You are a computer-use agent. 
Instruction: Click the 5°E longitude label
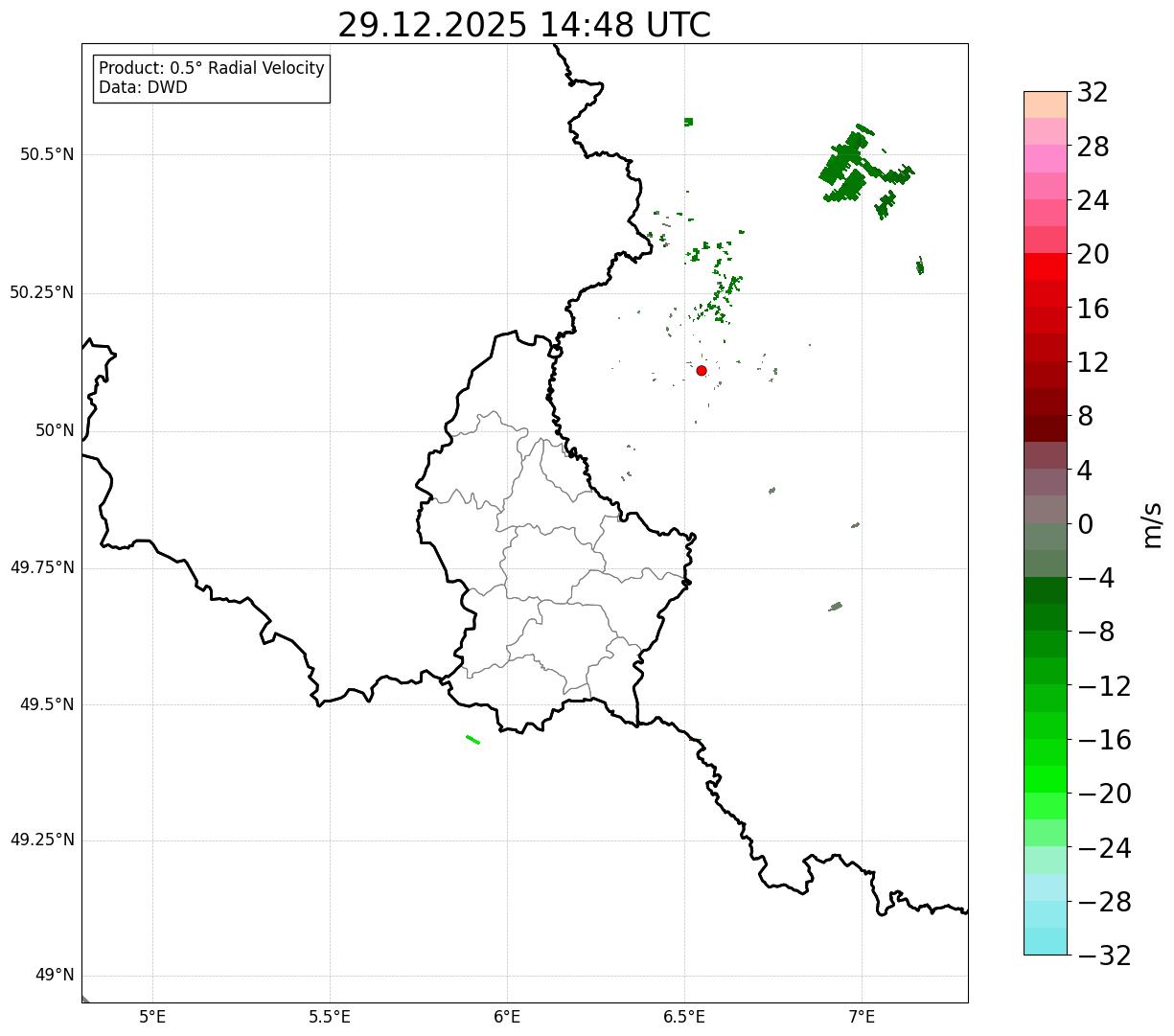(x=152, y=1016)
